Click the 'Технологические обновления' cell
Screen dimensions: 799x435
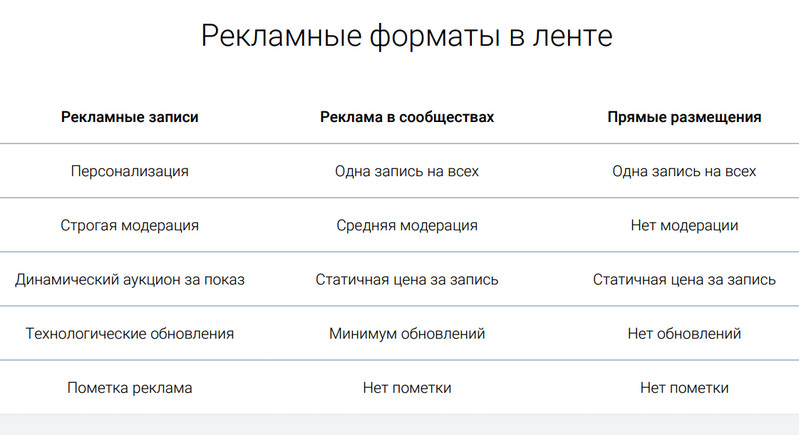pos(129,334)
